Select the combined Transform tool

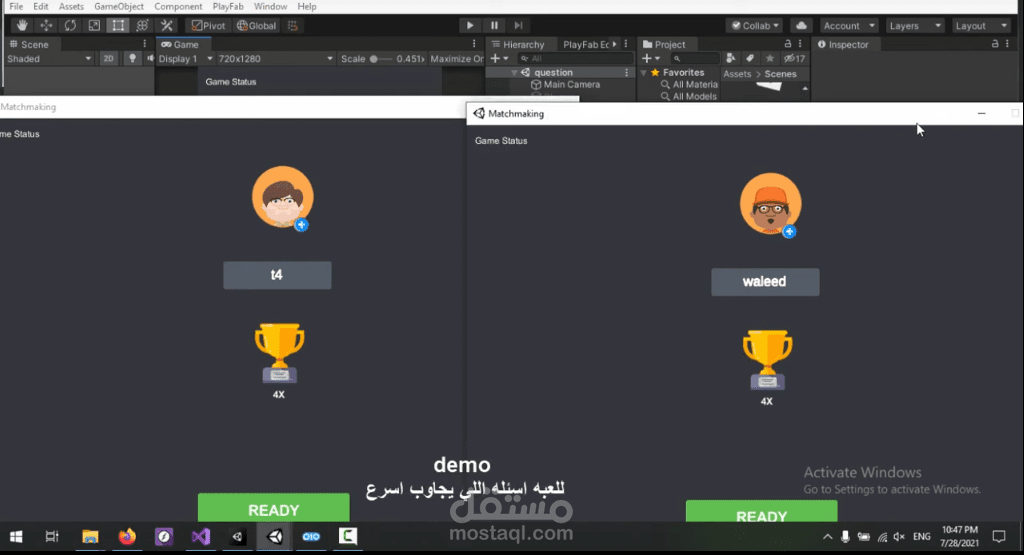pyautogui.click(x=142, y=25)
